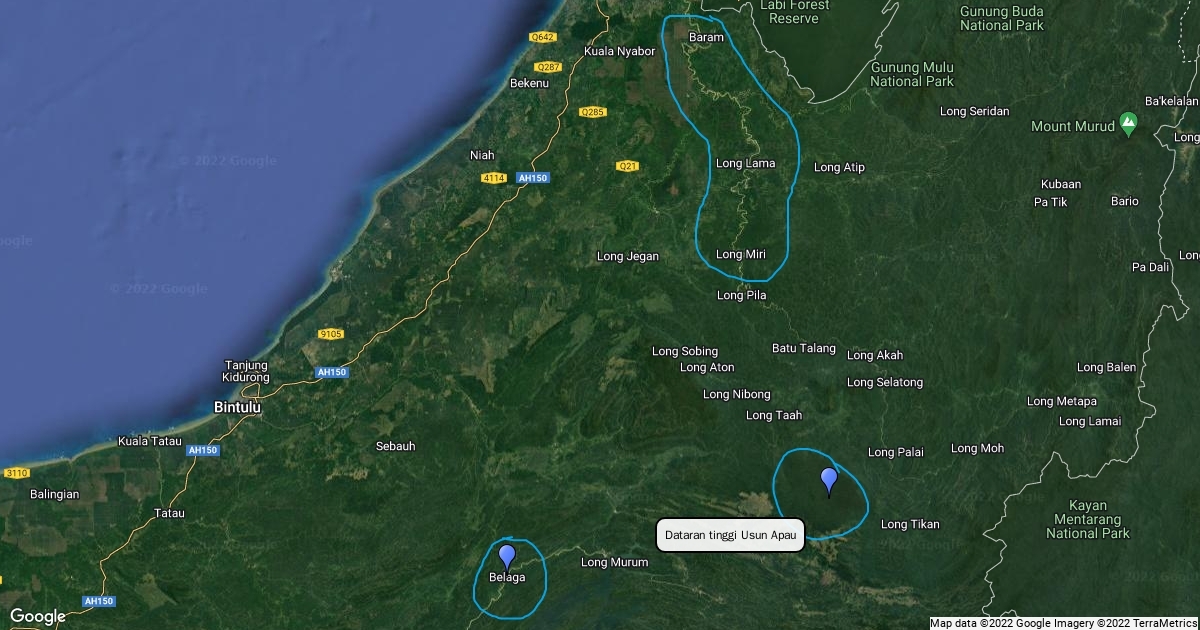
Task: Click the 3110 road shield
Action: coord(17,472)
